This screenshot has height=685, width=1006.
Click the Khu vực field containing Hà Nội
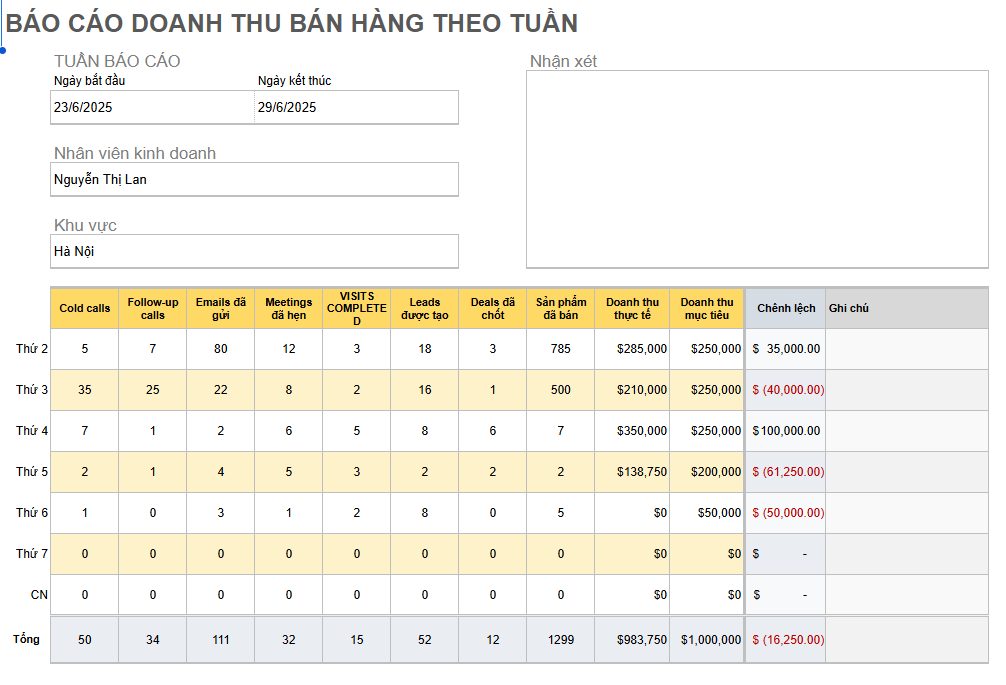click(254, 252)
